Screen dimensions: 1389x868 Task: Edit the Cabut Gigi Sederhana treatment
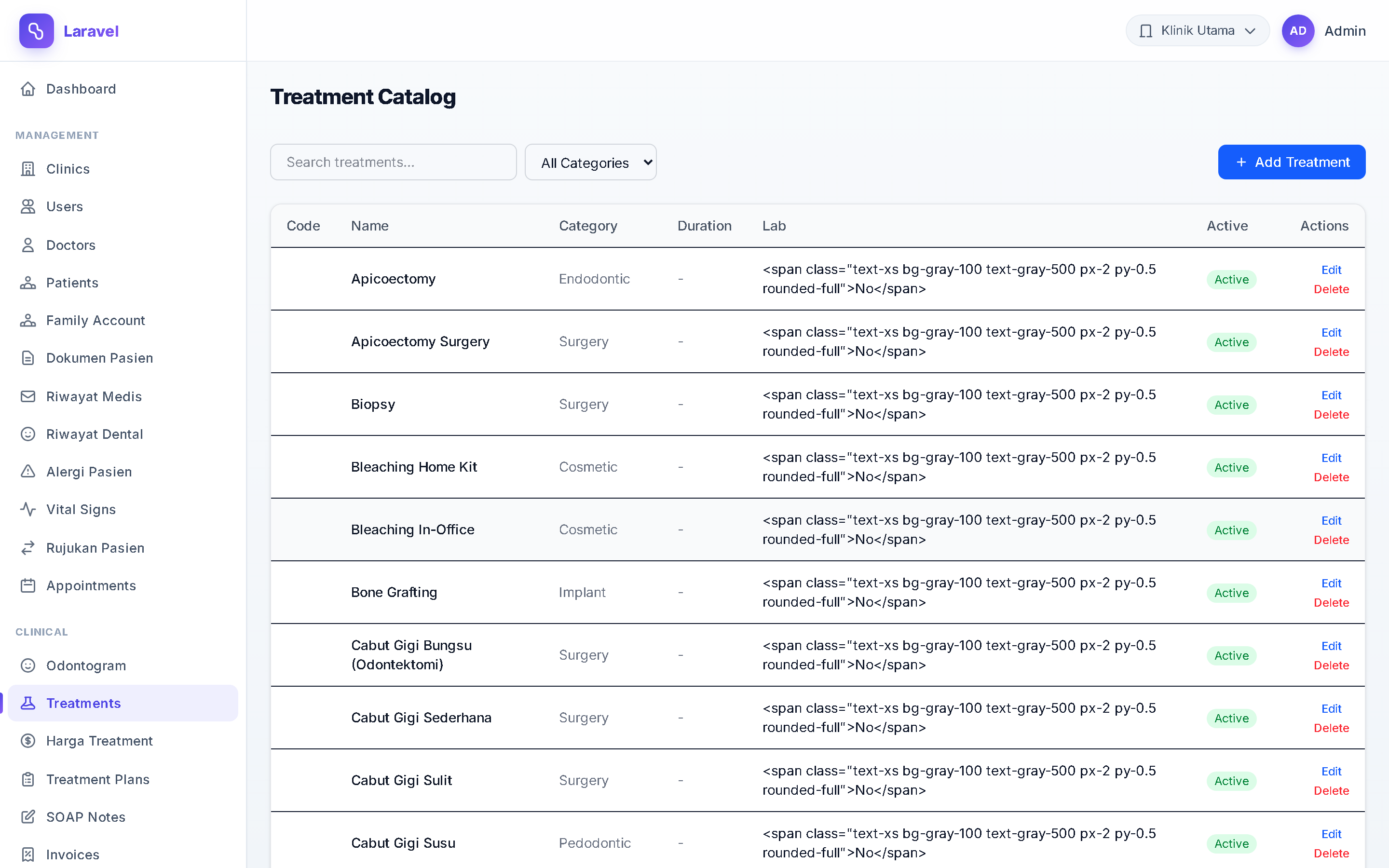[x=1331, y=709]
